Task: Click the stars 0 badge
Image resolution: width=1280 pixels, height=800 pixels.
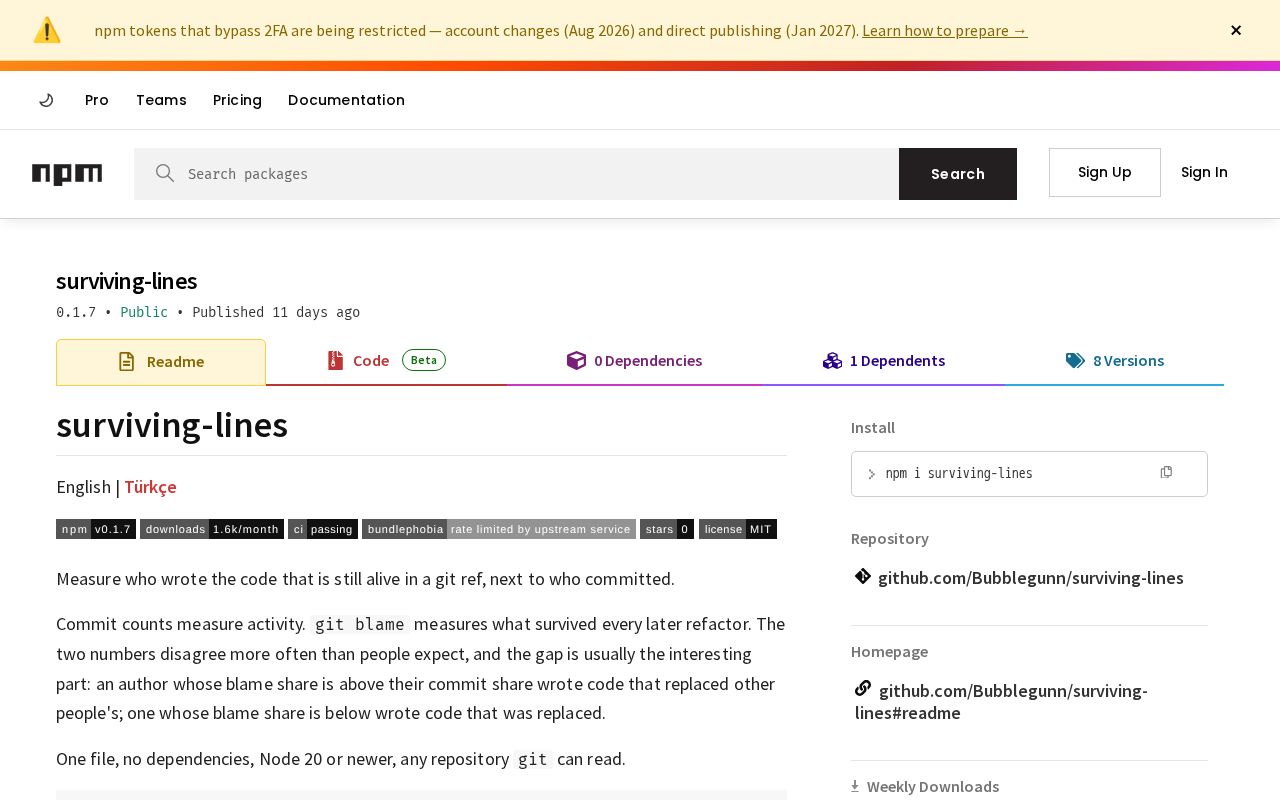Action: click(667, 529)
